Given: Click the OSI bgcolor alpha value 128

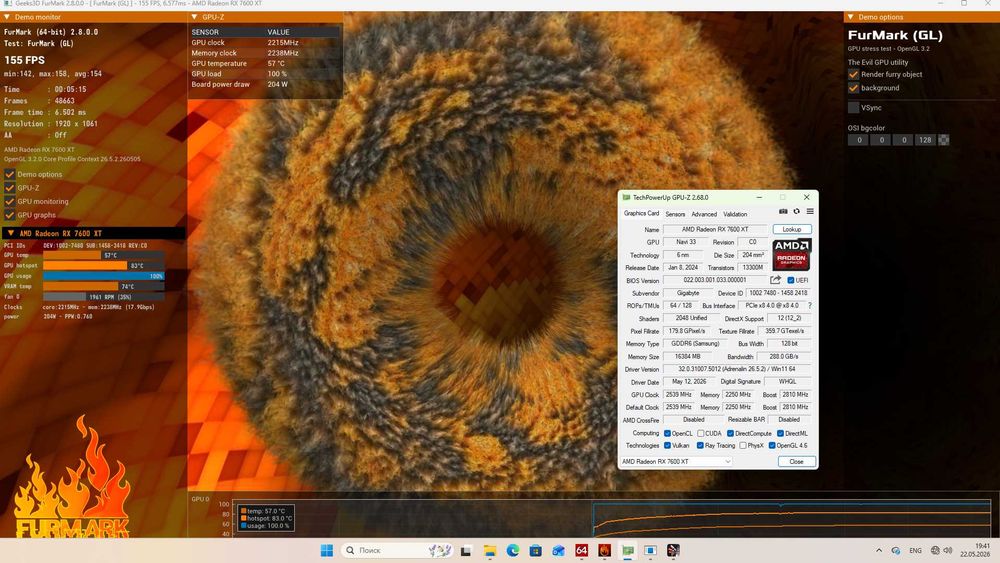Looking at the screenshot, I should click(925, 140).
